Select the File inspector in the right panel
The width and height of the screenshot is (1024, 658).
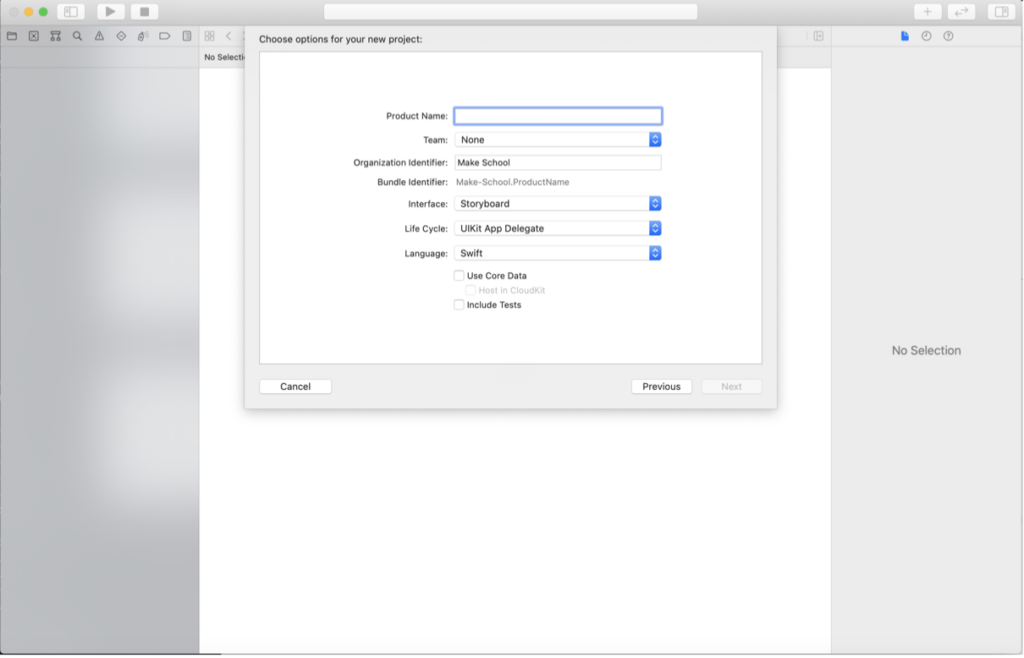pos(905,36)
